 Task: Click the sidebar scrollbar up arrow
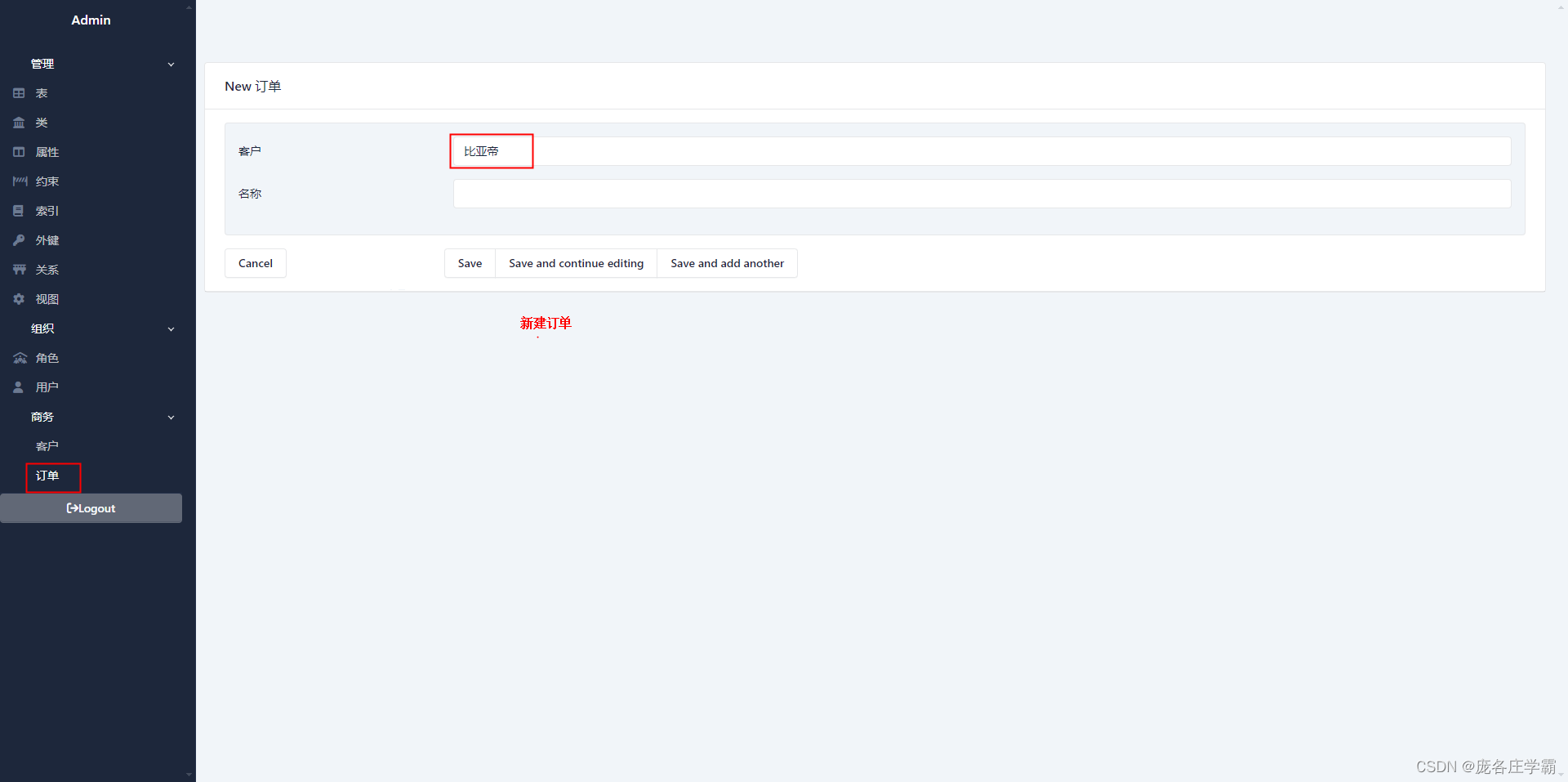tap(189, 7)
